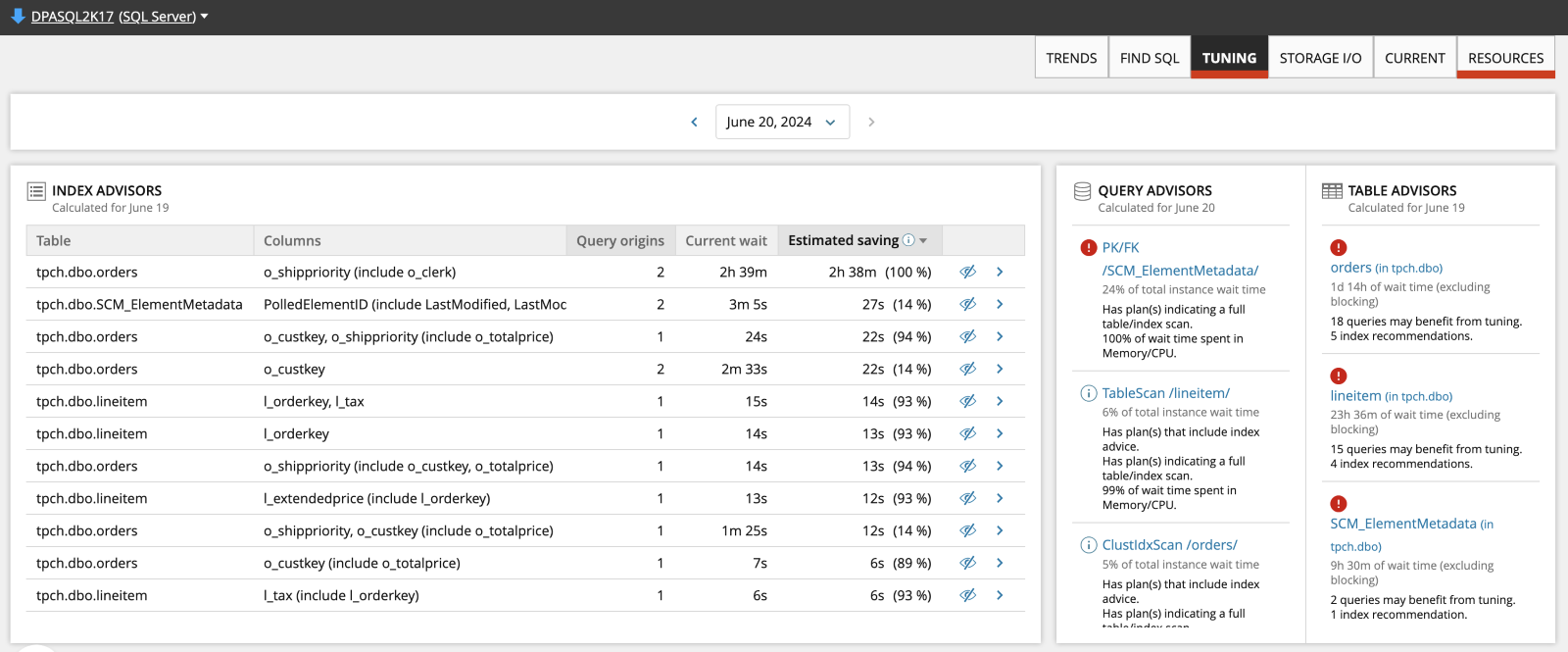The height and width of the screenshot is (652, 1568).
Task: Hide the o_shippriority, o_custkey 1m 25s advisor
Action: 967,530
